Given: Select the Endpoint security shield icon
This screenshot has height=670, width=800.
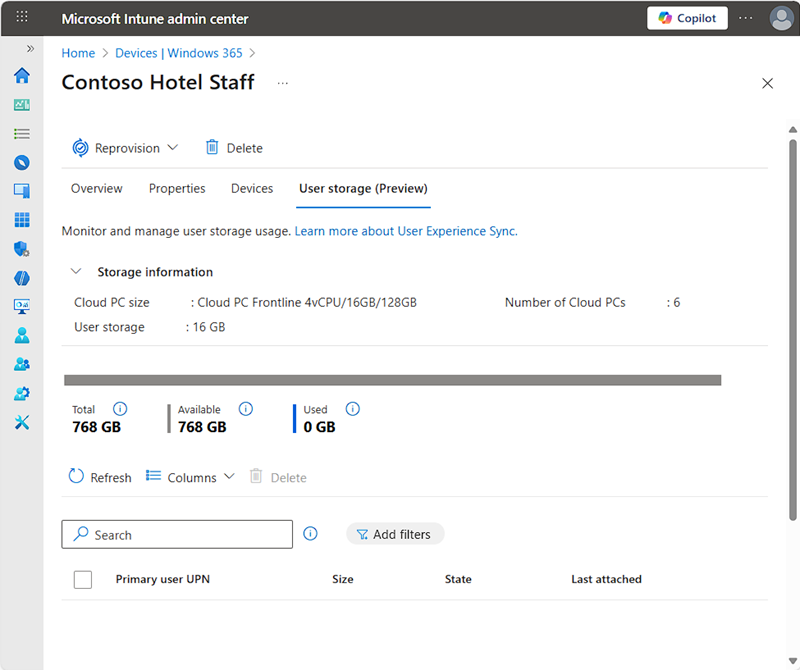Looking at the screenshot, I should 22,248.
